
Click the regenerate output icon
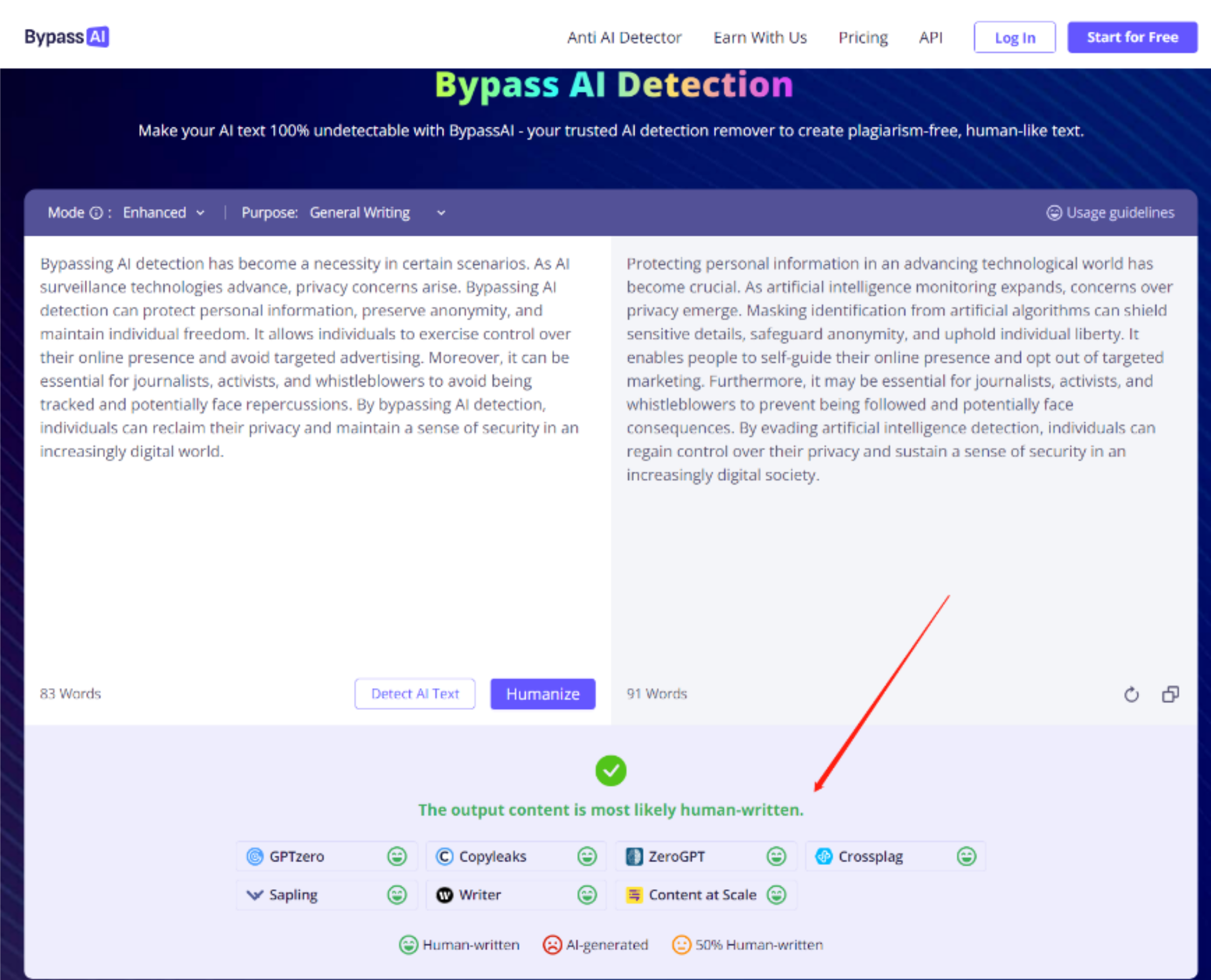click(1132, 694)
